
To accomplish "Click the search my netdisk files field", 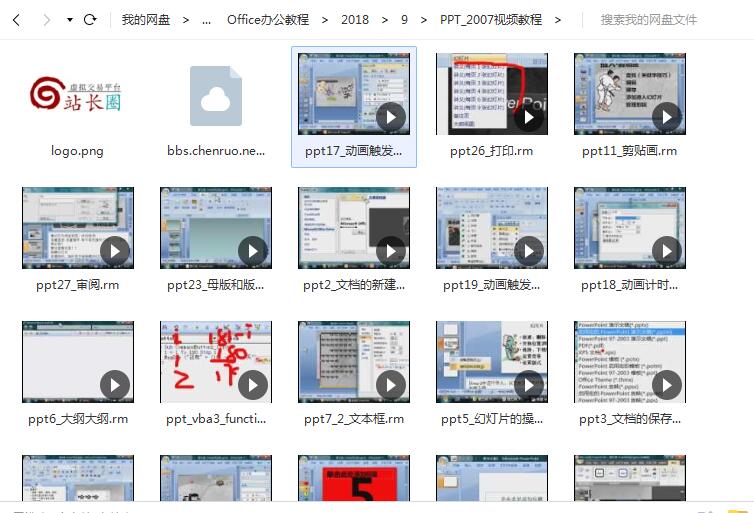I will coord(660,19).
